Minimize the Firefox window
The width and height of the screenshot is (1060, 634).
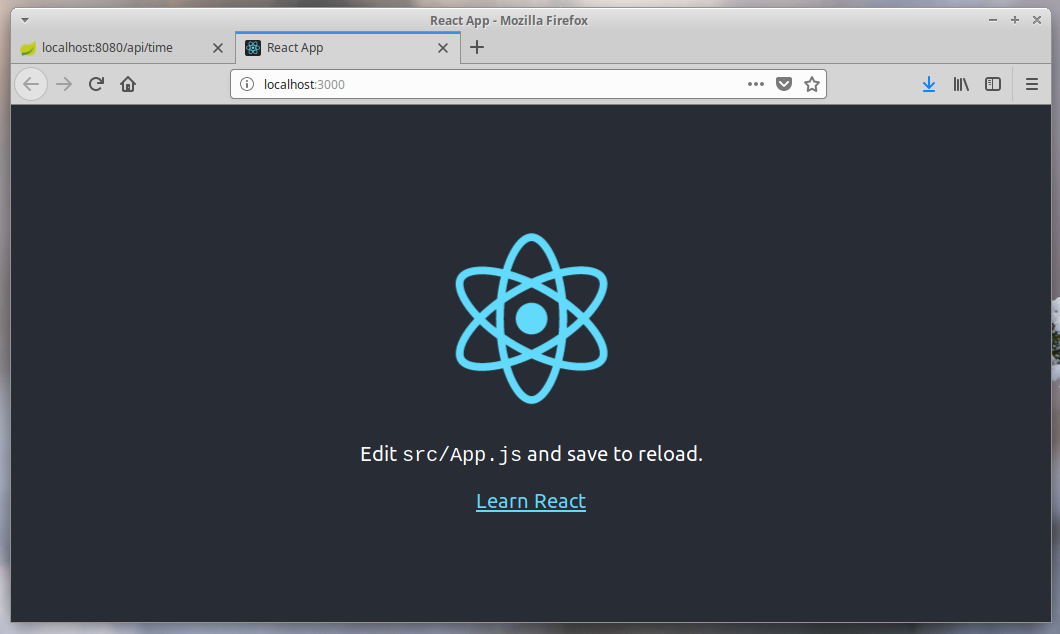click(992, 20)
